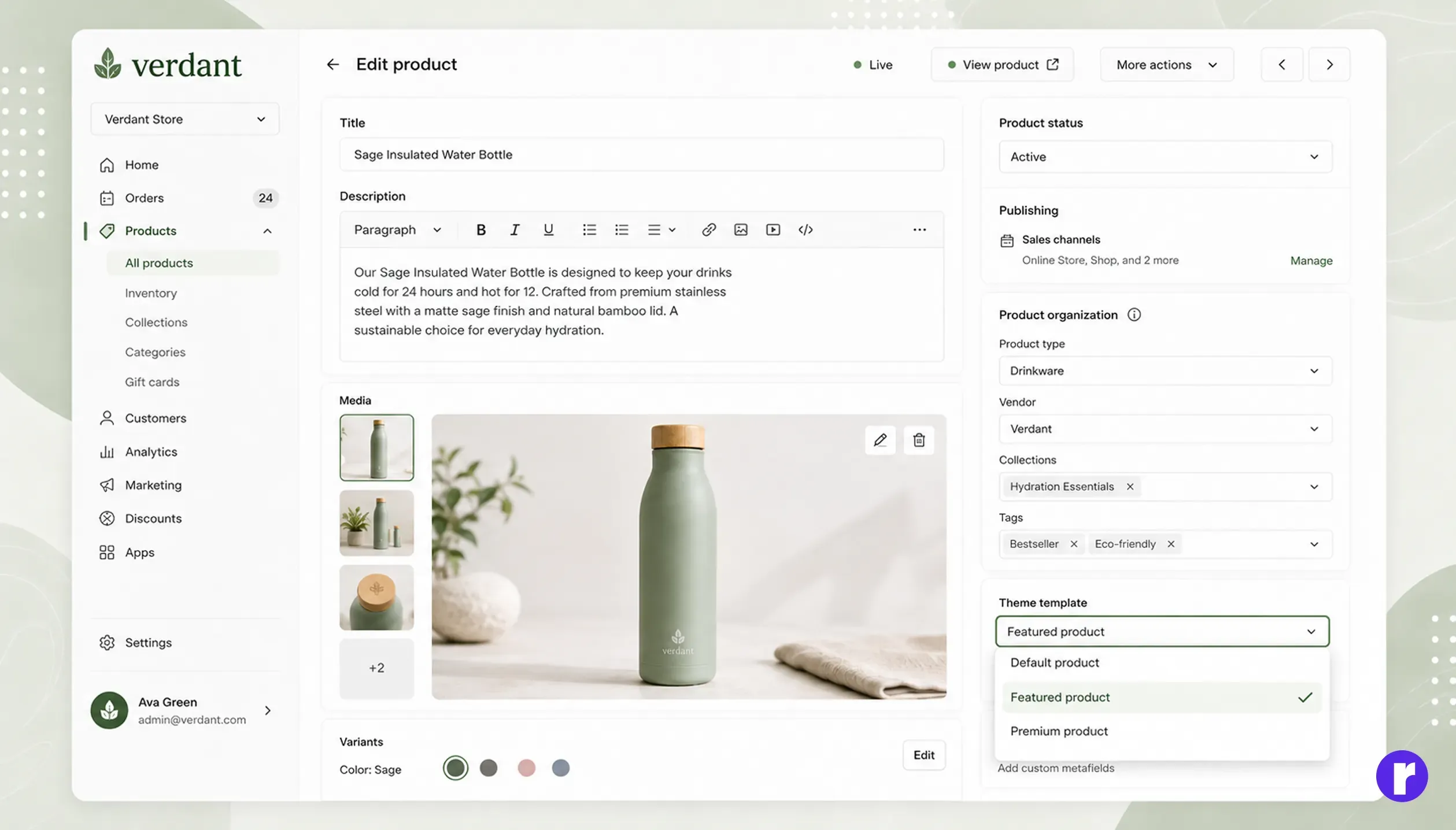Select the gray color swatch

tap(489, 768)
